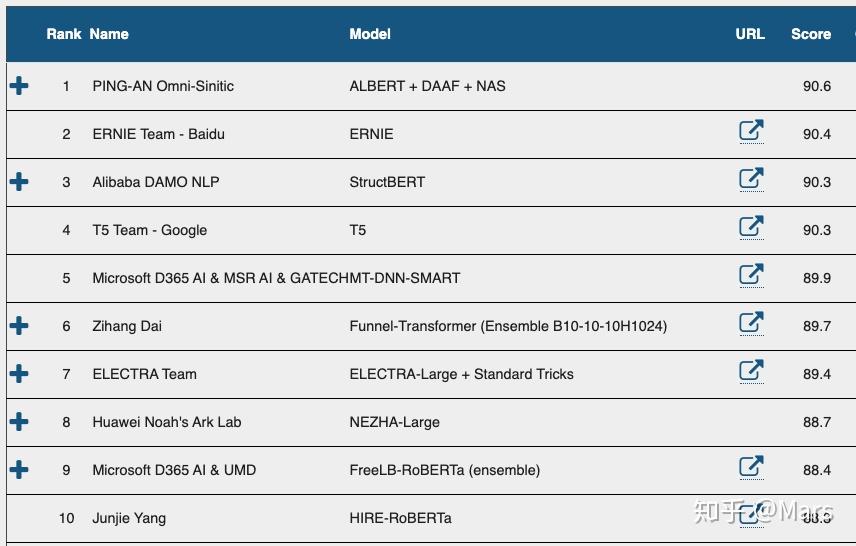This screenshot has height=546, width=856.
Task: Expand the Alibaba DAMO NLP row
Action: (x=19, y=182)
